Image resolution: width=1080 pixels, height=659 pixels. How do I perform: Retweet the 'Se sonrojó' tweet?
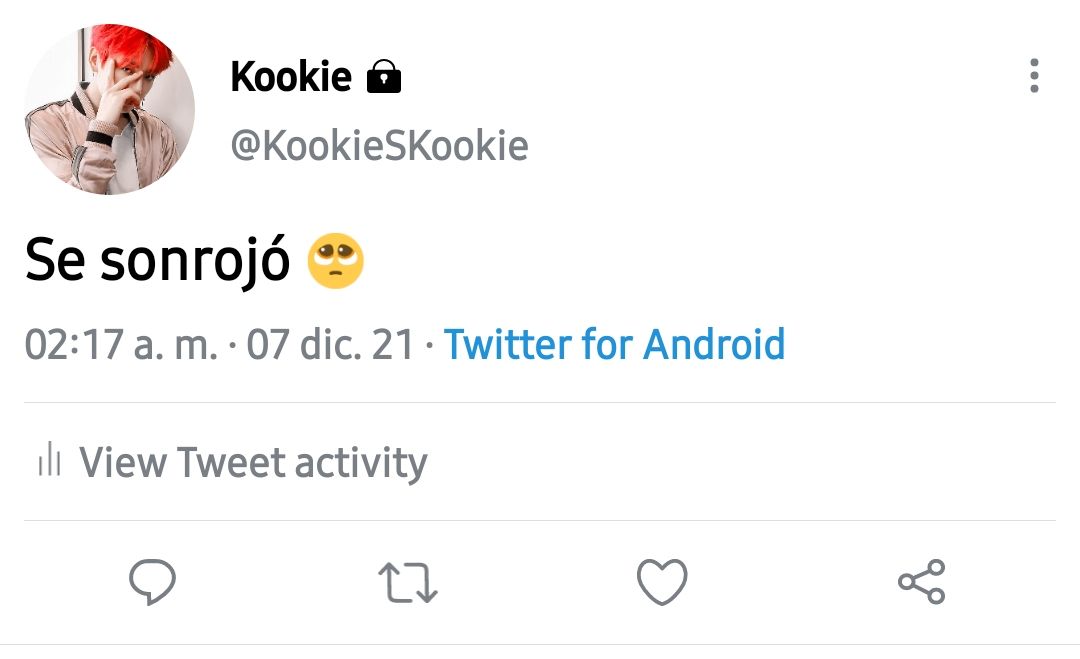click(408, 583)
